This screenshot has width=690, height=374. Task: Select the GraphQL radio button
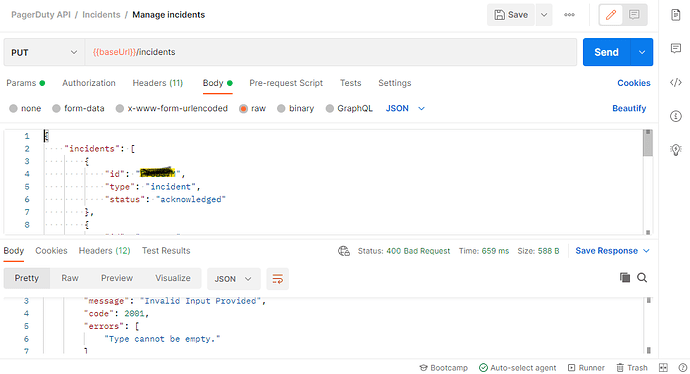[330, 109]
